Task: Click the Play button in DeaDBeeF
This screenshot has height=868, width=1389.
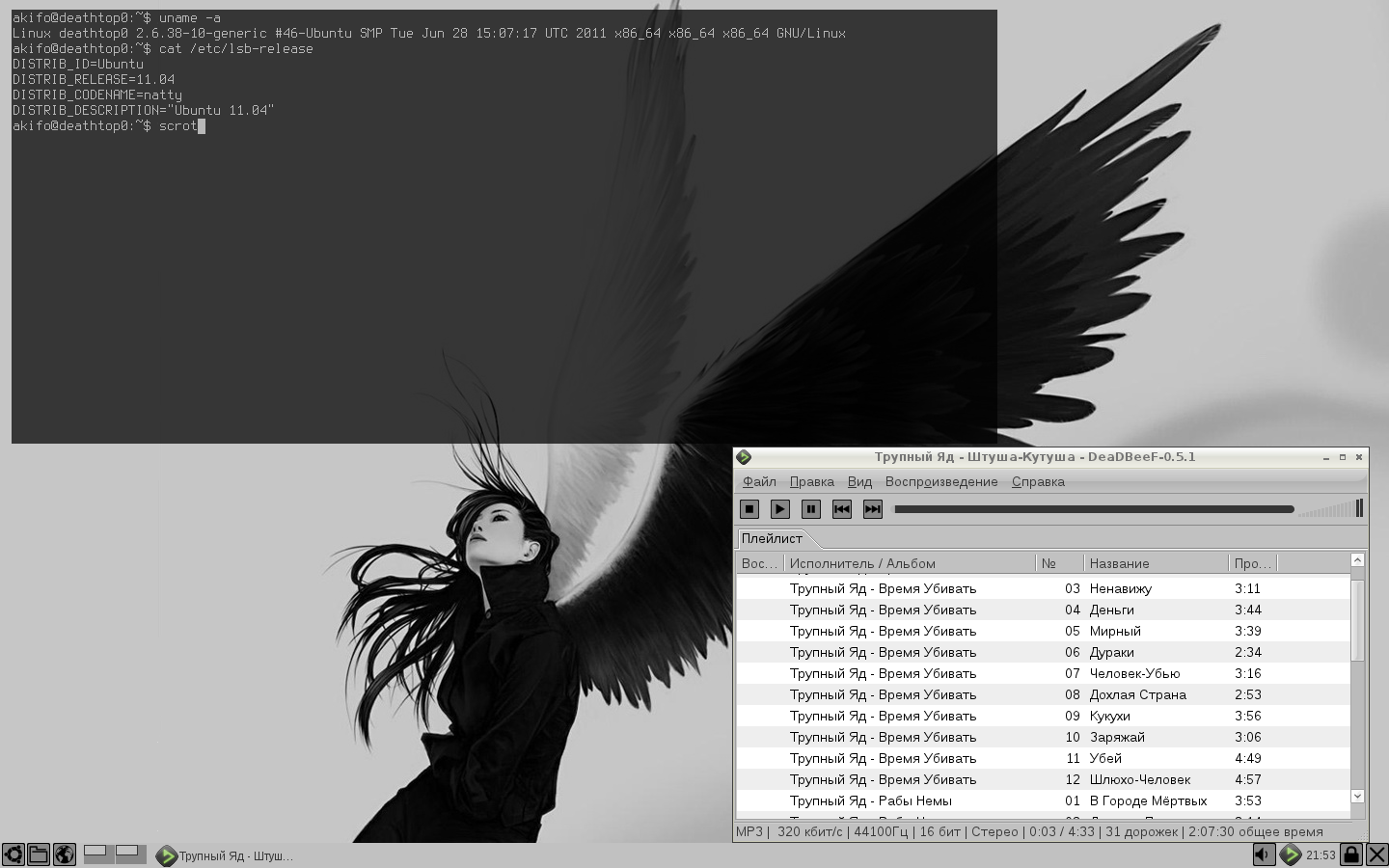Action: tap(780, 509)
